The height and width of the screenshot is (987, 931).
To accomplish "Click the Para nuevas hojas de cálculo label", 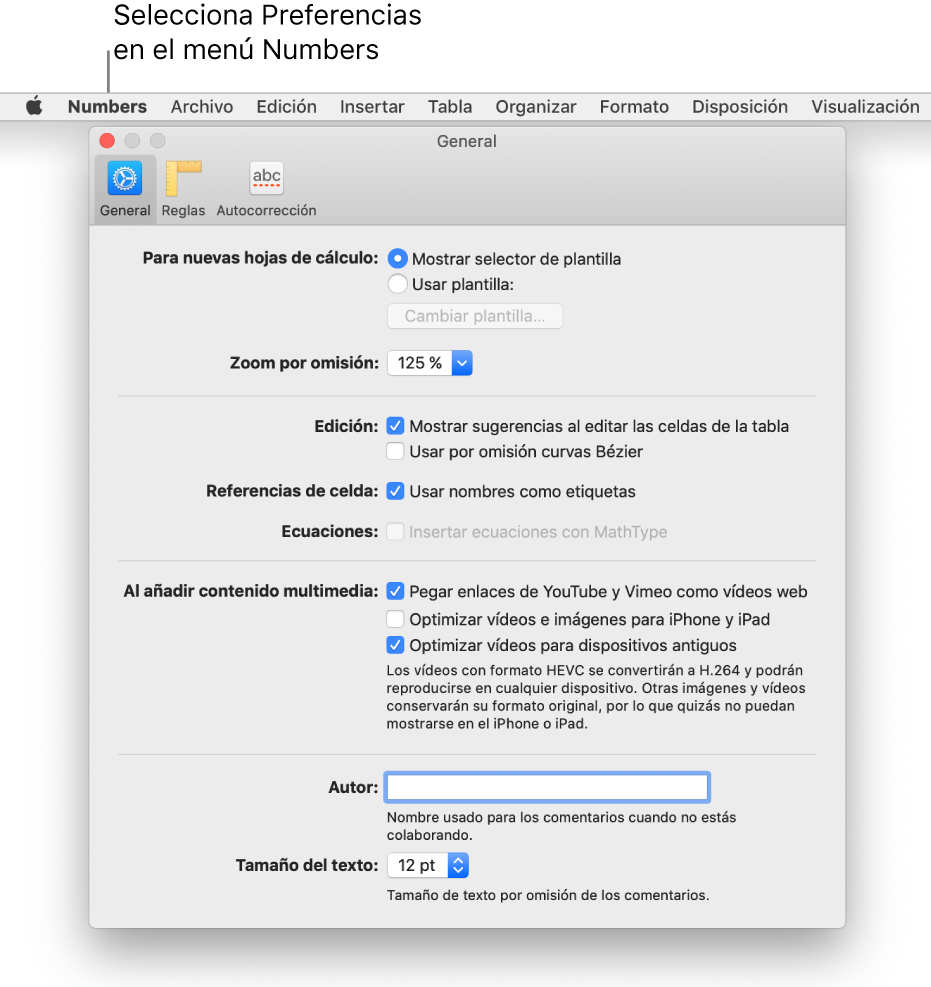I will click(x=261, y=258).
